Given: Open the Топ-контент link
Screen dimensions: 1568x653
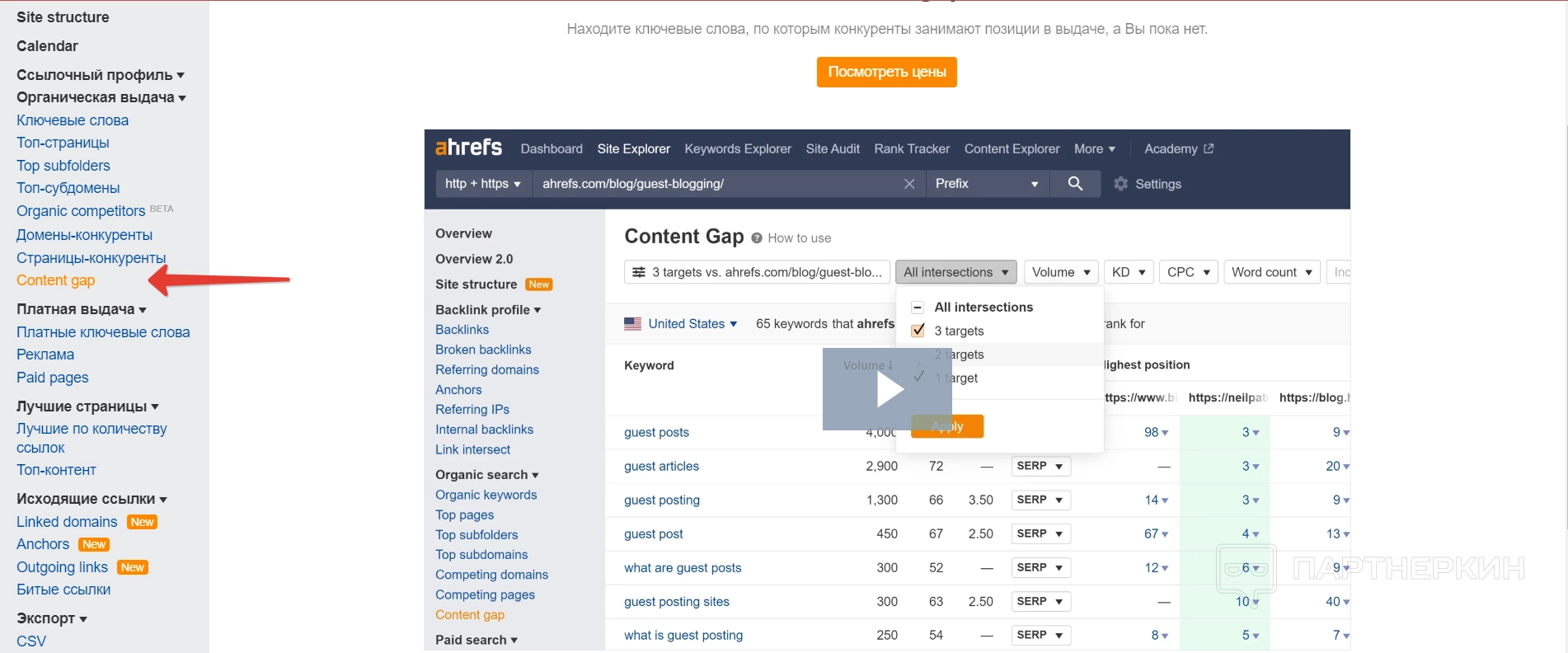Looking at the screenshot, I should pyautogui.click(x=56, y=470).
